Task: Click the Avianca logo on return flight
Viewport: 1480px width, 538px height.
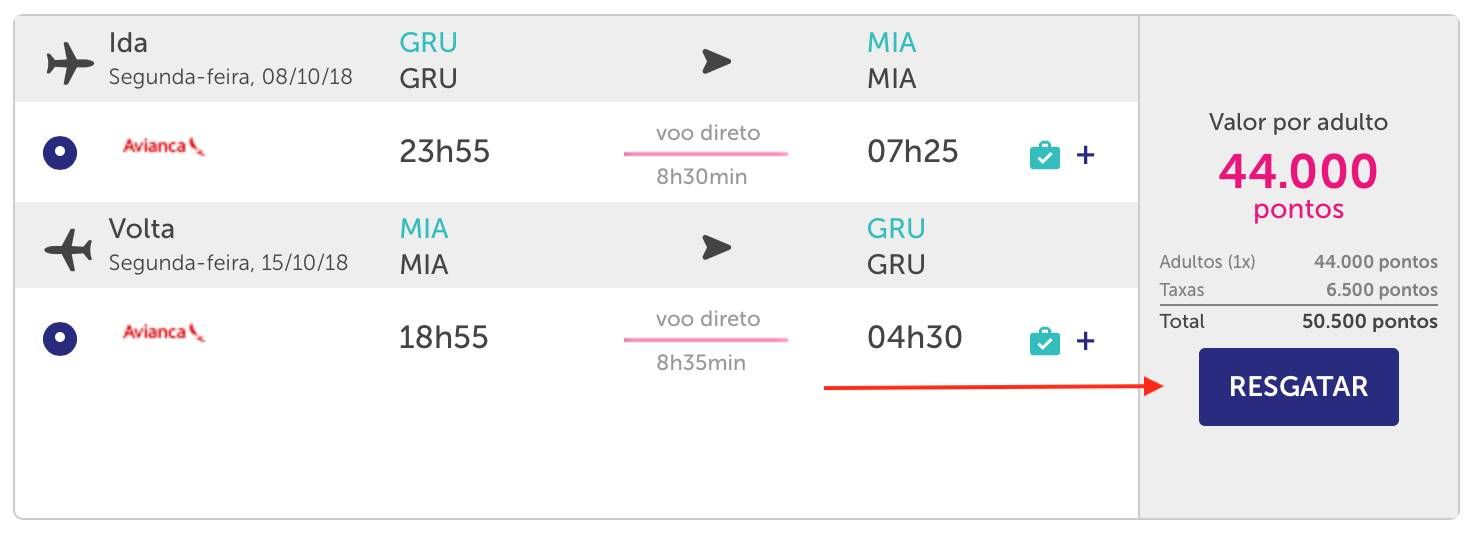Action: [x=164, y=332]
